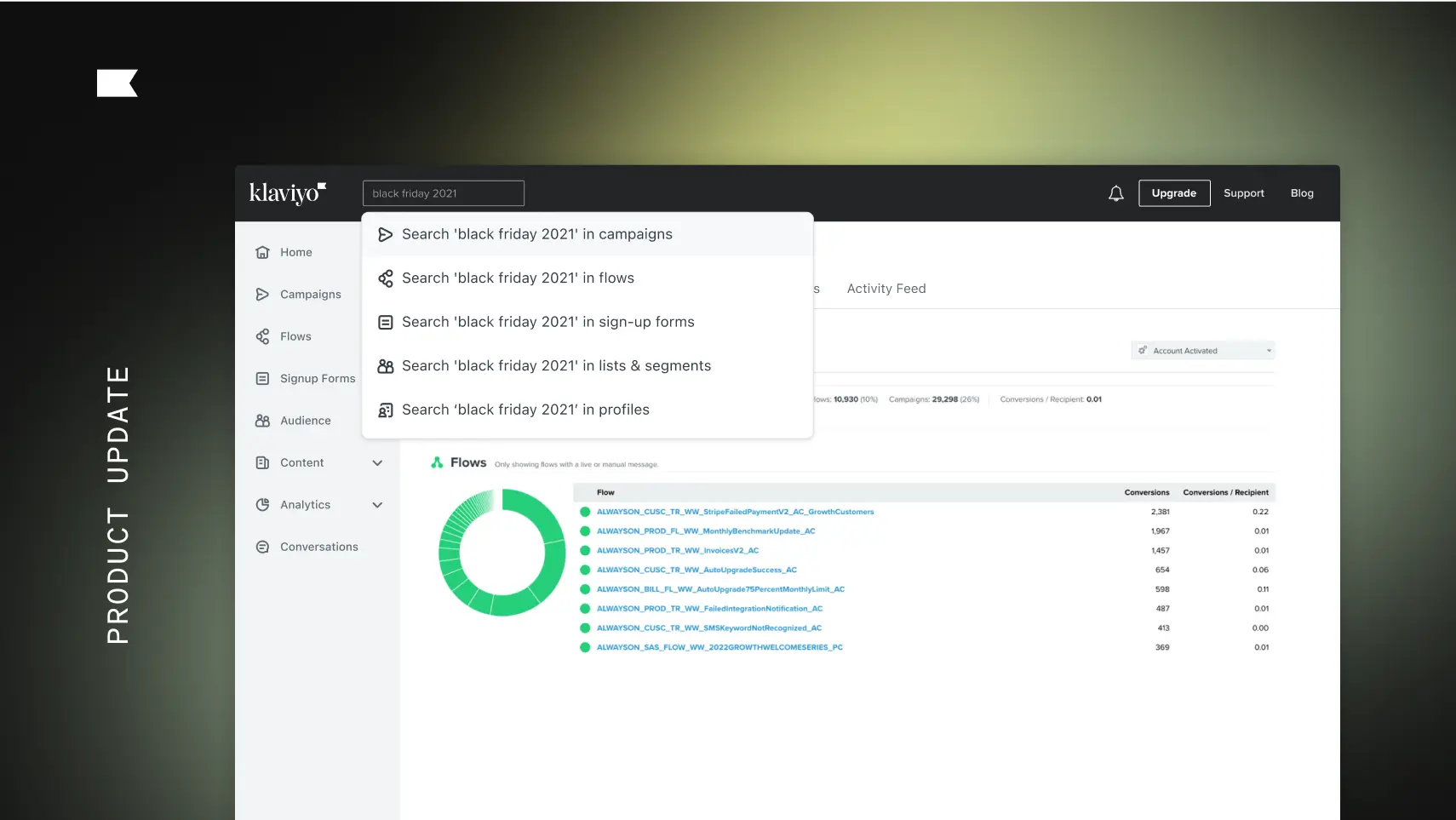
Task: Search 'black friday 2021' in lists & segments
Action: click(x=588, y=366)
